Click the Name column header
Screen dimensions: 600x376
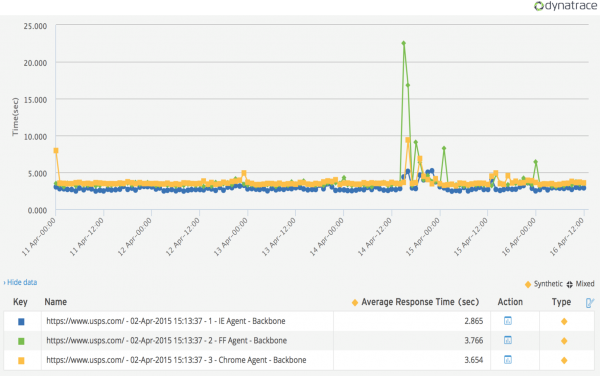(x=55, y=302)
